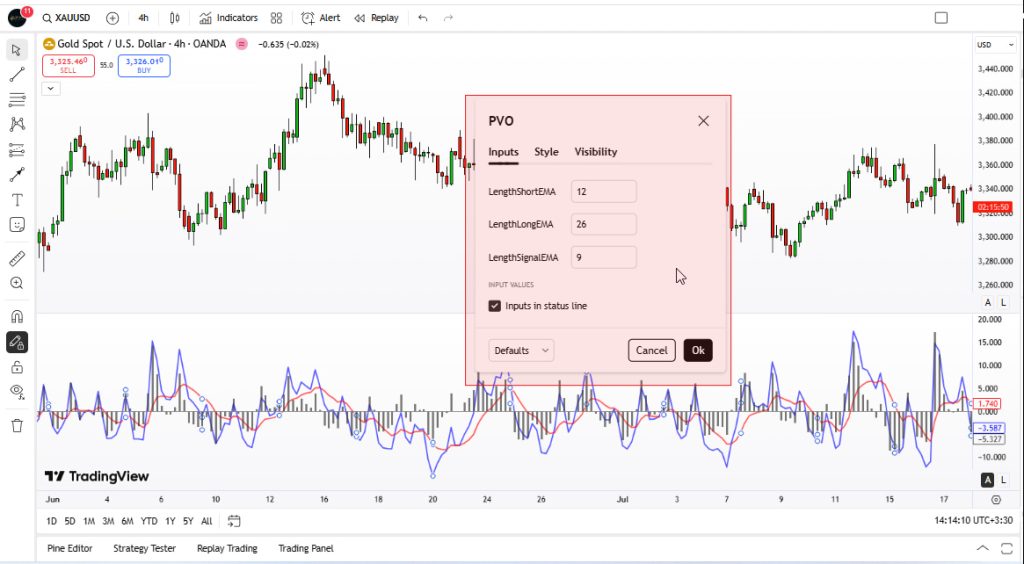Activate the zoom in tool

(x=17, y=283)
